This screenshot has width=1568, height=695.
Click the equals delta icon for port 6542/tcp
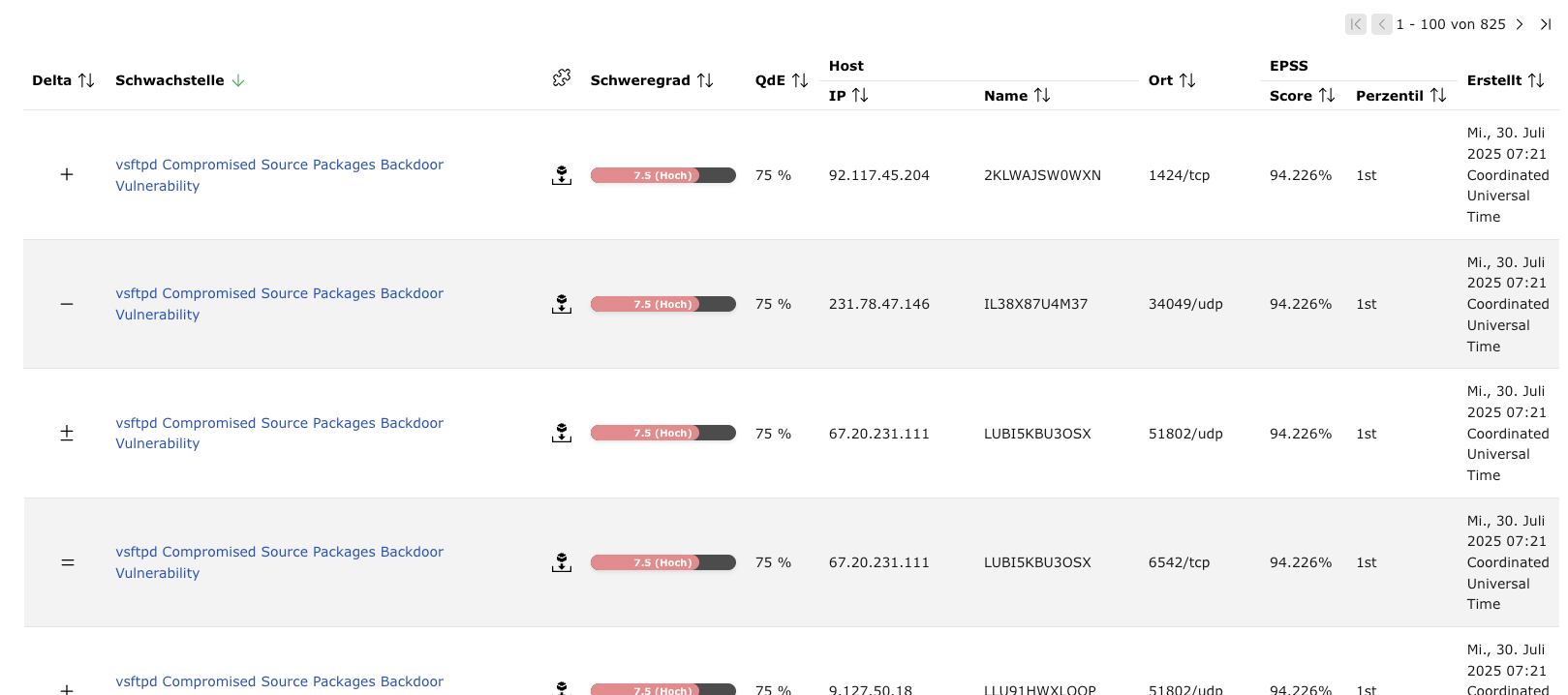[67, 562]
